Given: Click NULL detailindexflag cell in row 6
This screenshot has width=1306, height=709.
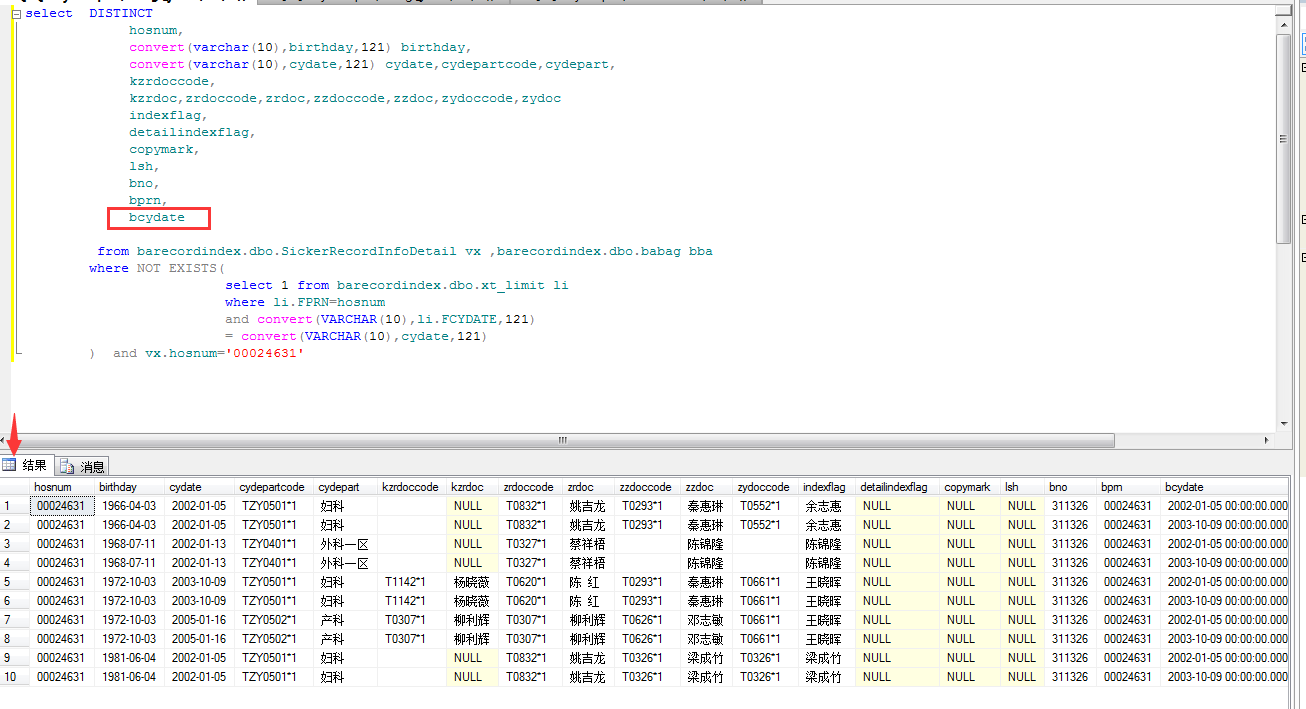Looking at the screenshot, I should [898, 601].
